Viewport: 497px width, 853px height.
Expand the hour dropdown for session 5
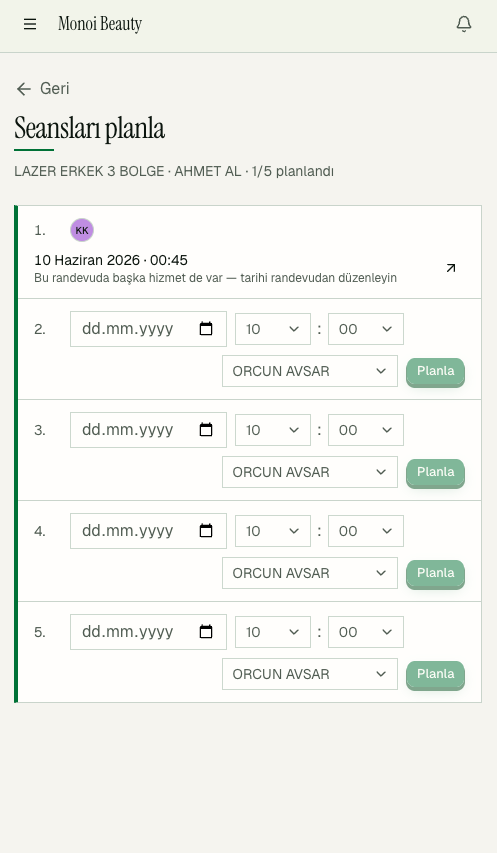coord(273,632)
